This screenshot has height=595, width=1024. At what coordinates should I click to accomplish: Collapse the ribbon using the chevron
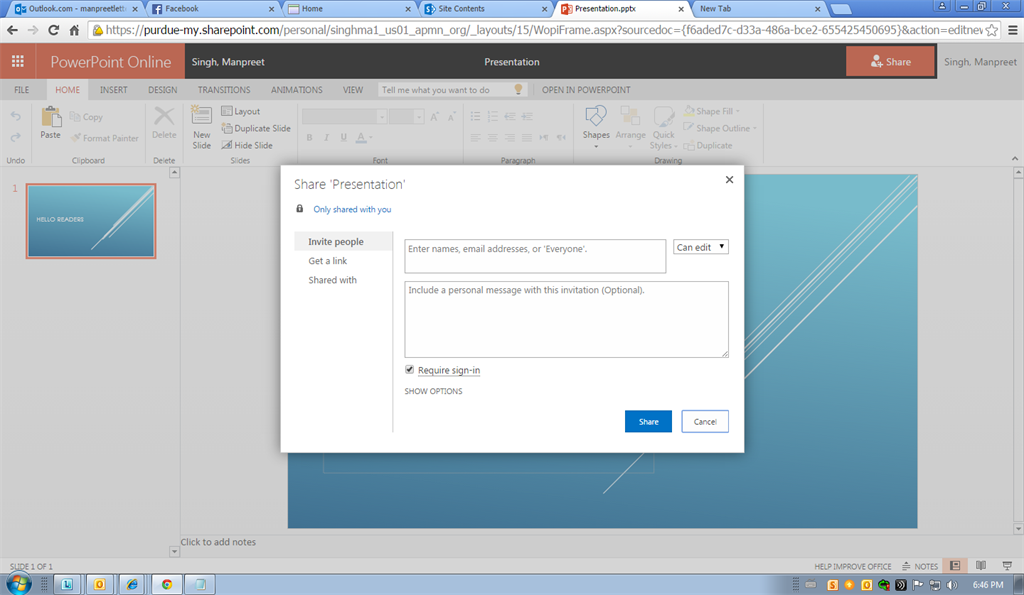coord(1015,159)
